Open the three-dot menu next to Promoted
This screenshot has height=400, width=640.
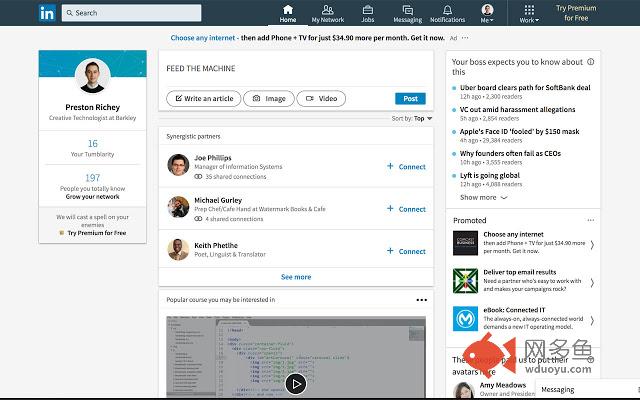pyautogui.click(x=591, y=220)
